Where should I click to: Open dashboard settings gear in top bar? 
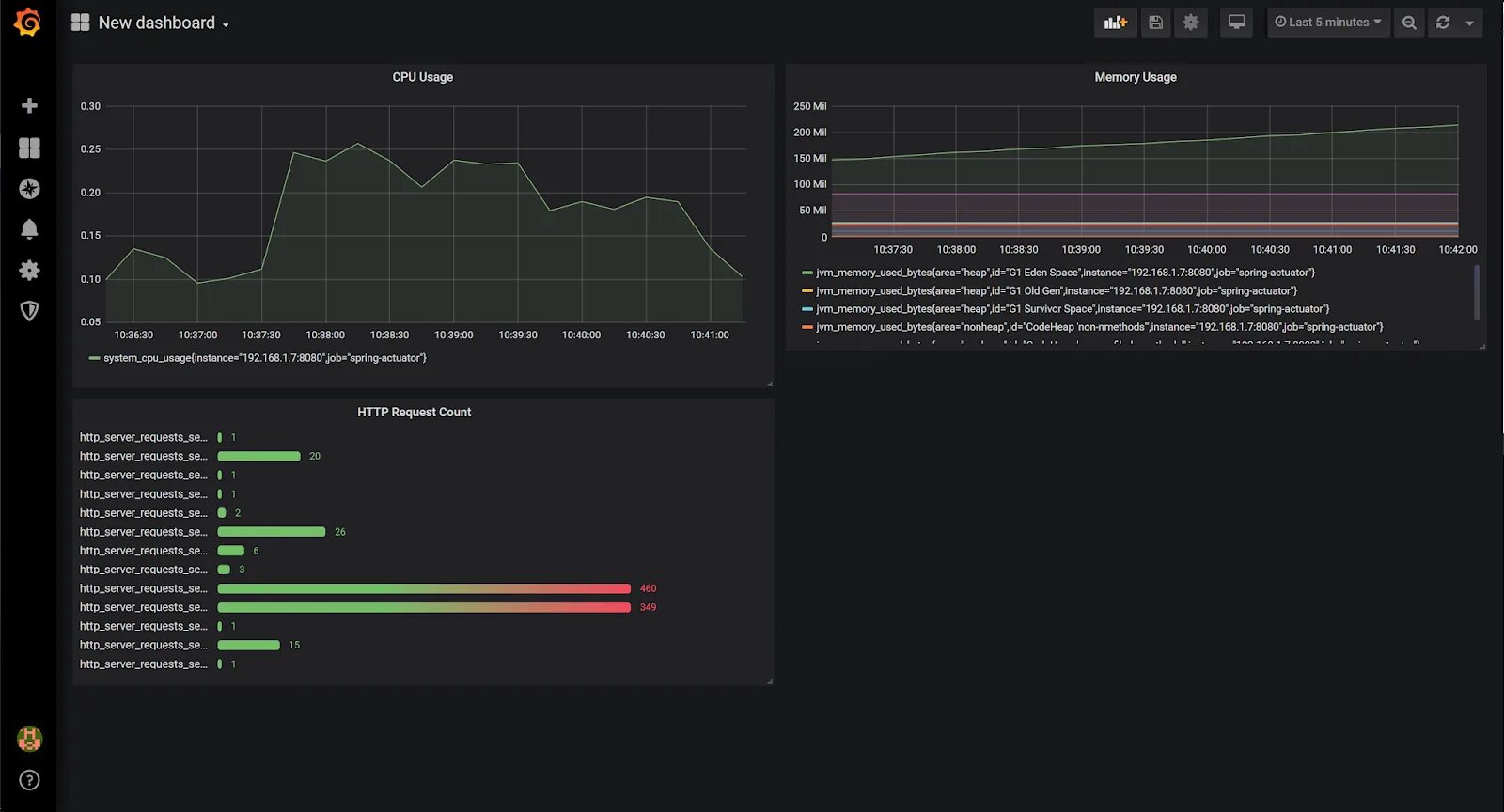click(1191, 23)
